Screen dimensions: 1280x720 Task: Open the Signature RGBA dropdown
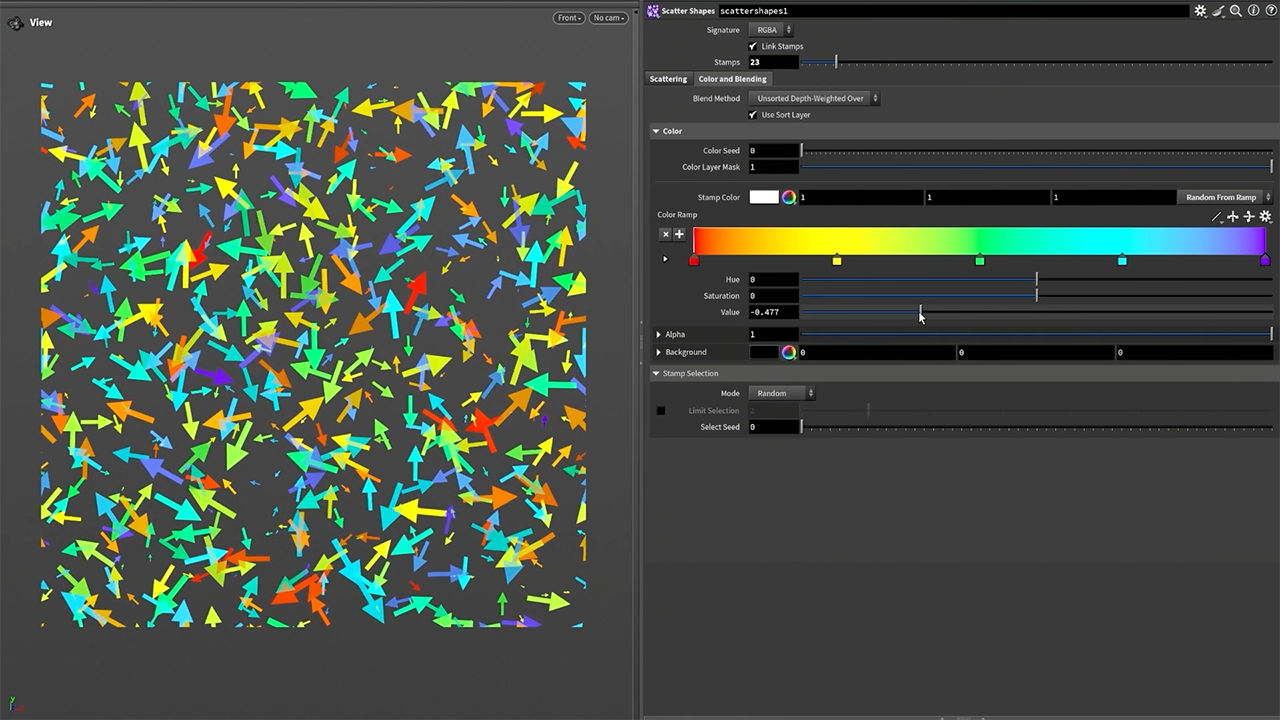tap(772, 30)
